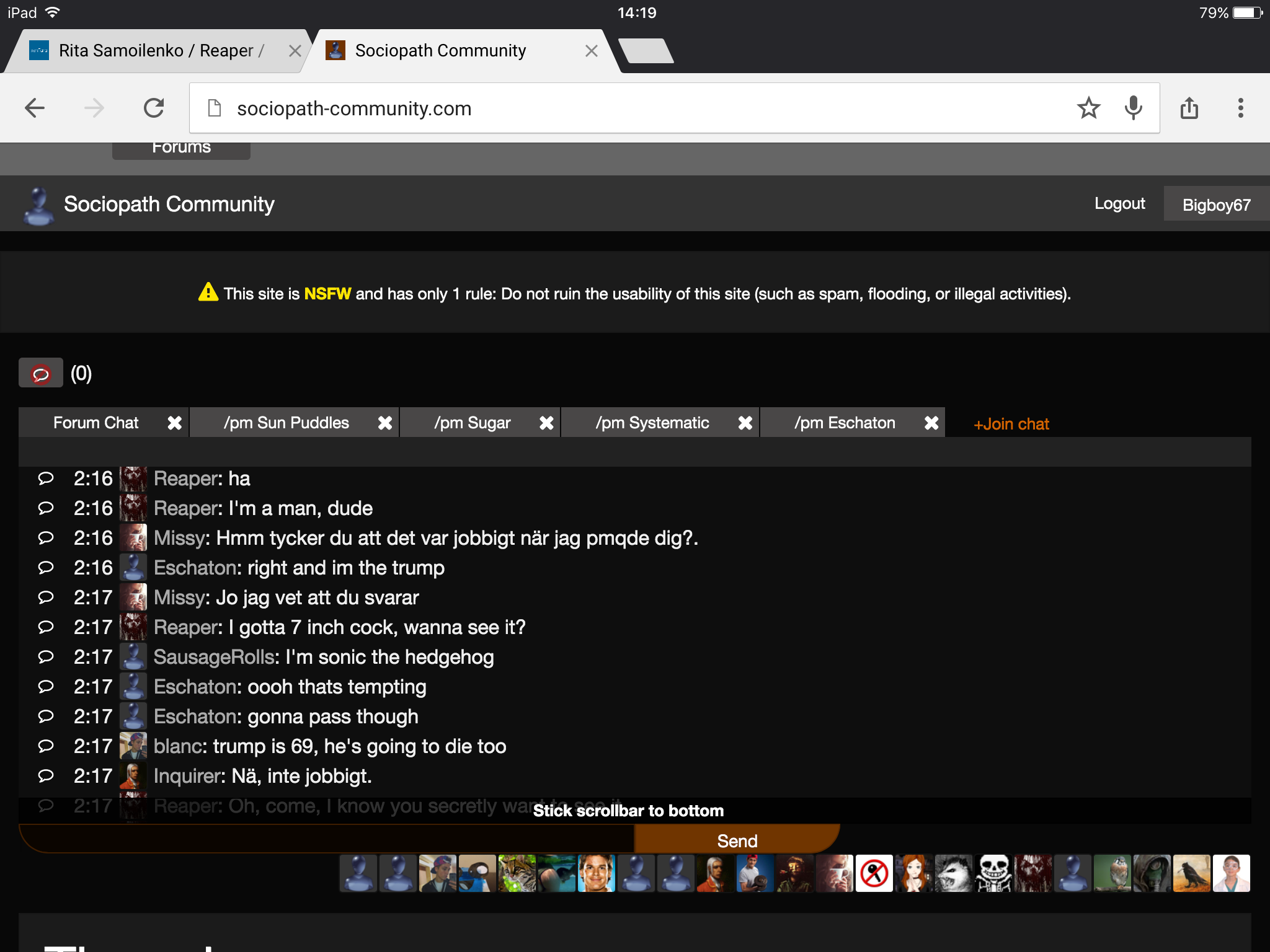This screenshot has height=952, width=1270.
Task: Click the page icon in the address bar
Action: pos(215,108)
